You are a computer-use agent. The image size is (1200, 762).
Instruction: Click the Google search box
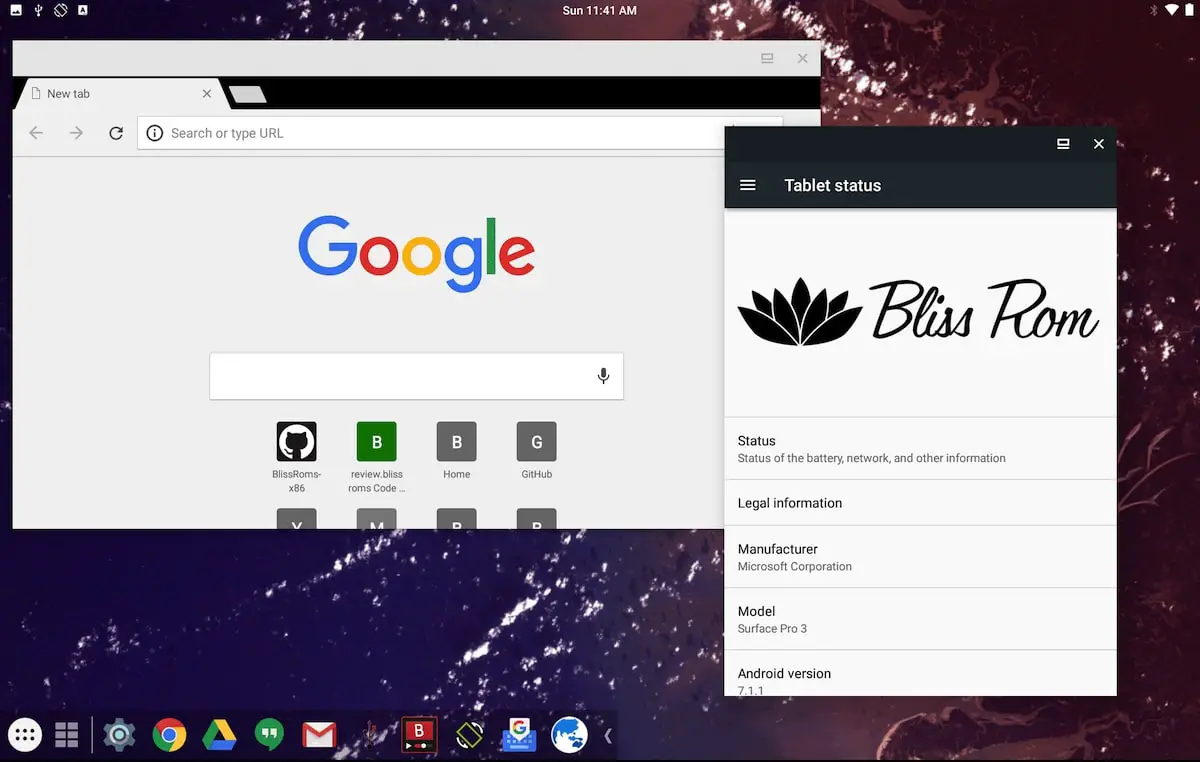[416, 376]
